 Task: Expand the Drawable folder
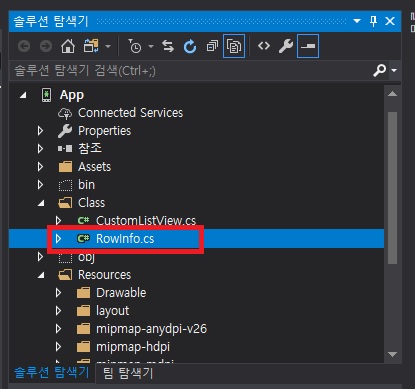[58, 293]
